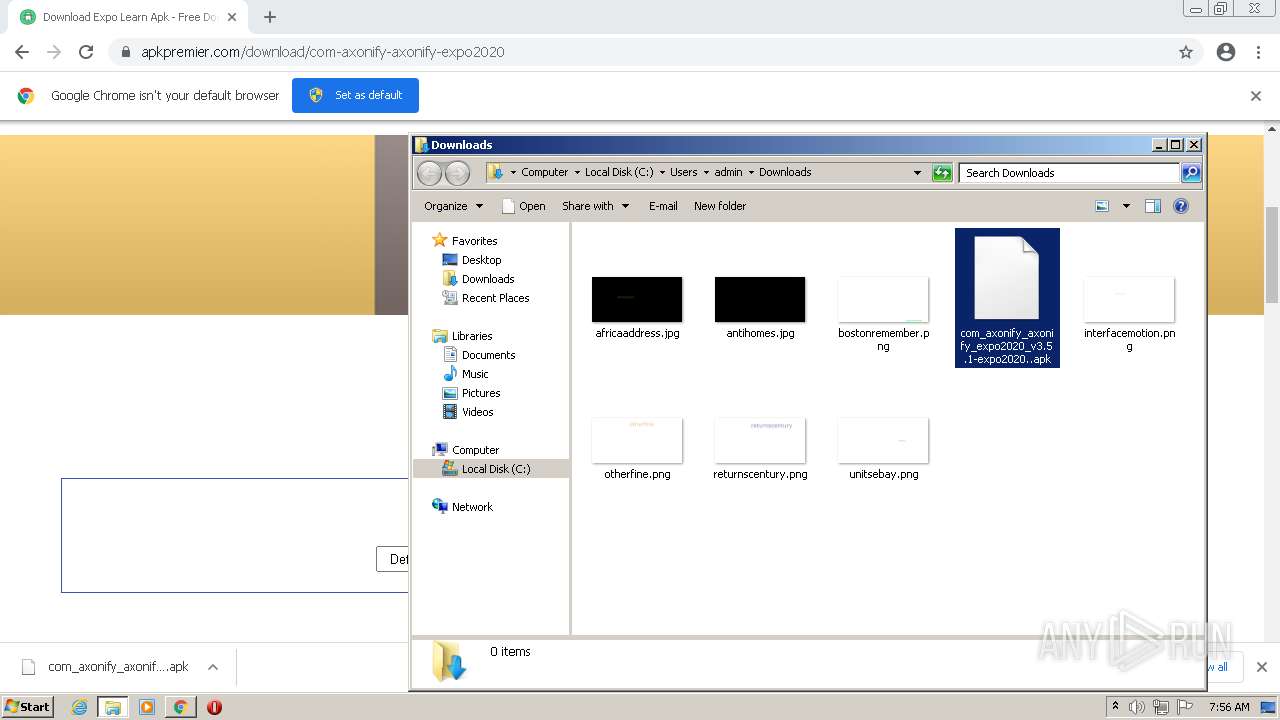Go back in Downloads explorer window
This screenshot has width=1280, height=720.
[429, 173]
